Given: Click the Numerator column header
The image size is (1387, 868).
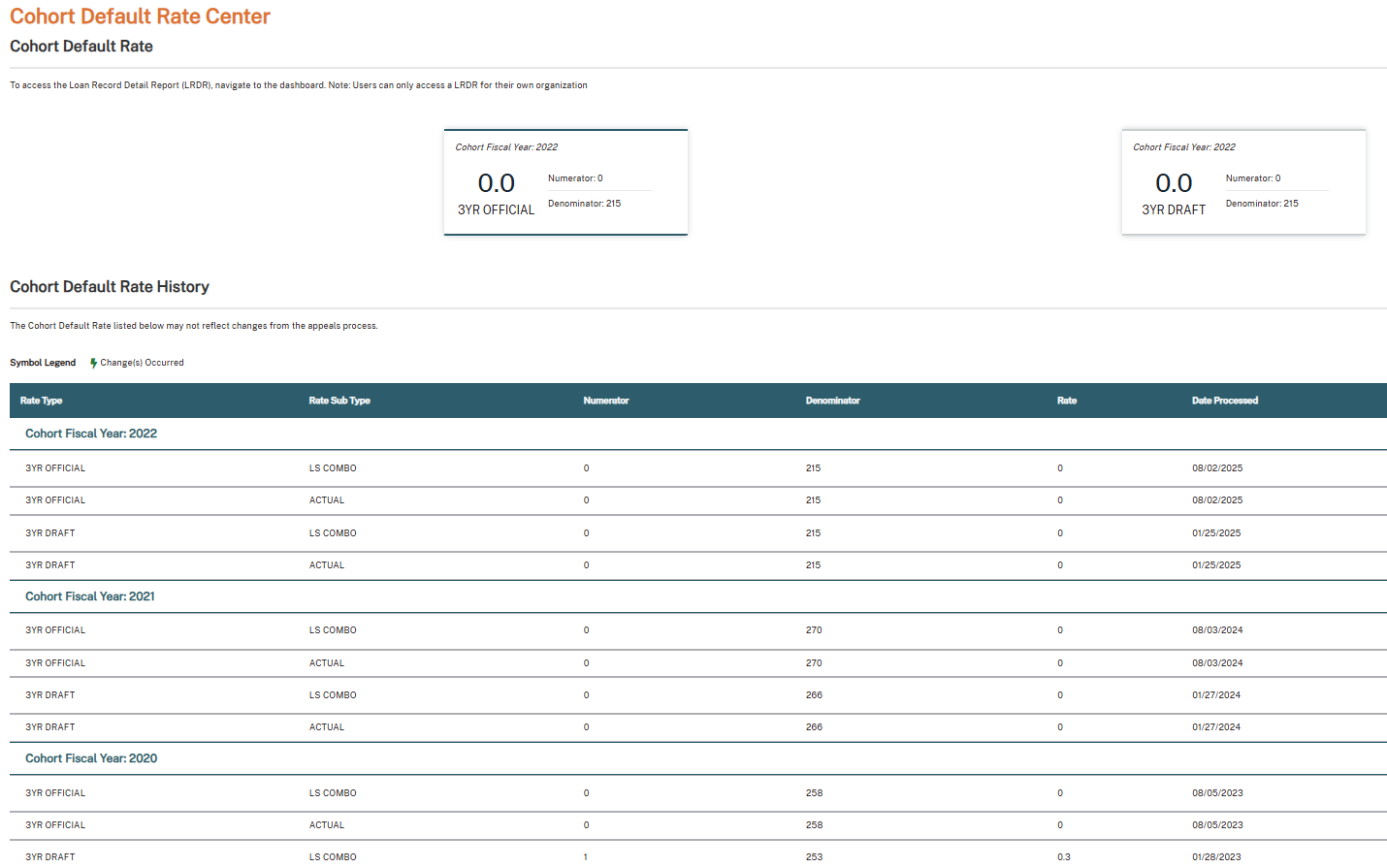Looking at the screenshot, I should [605, 401].
